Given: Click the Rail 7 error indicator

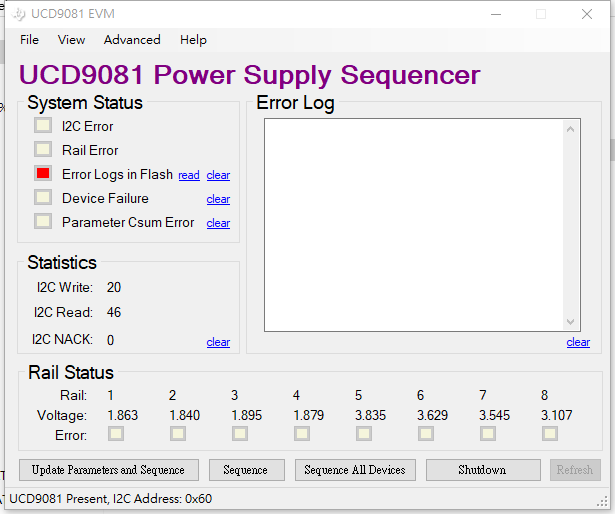Looking at the screenshot, I should click(x=488, y=434).
